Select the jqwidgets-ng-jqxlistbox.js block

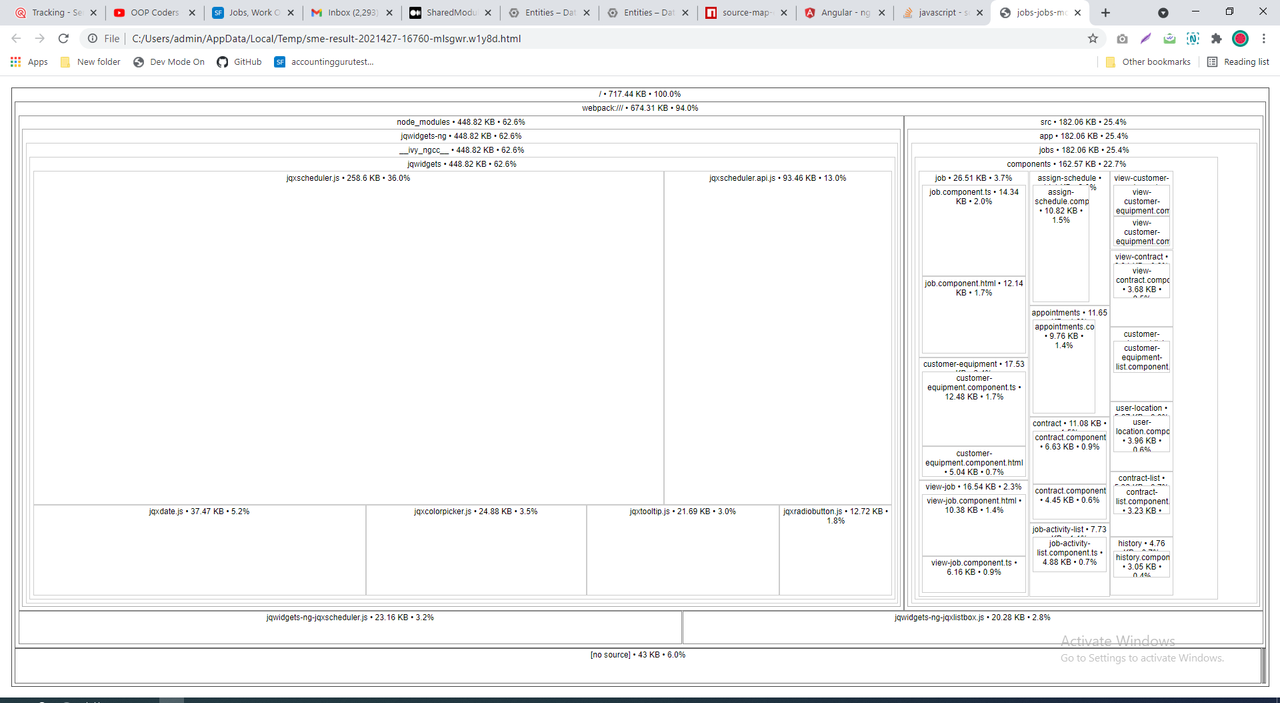pos(972,627)
